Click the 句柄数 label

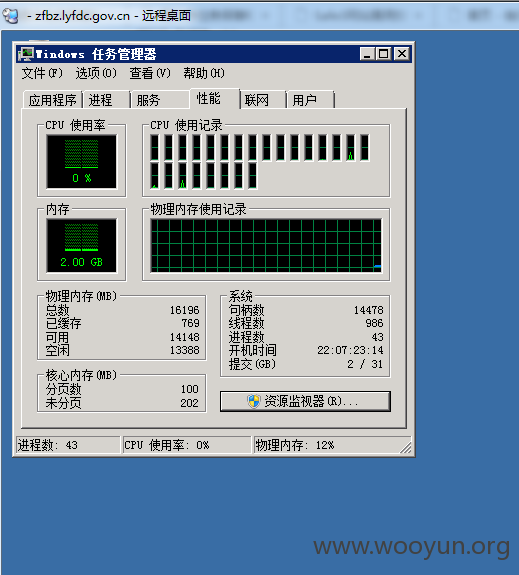coord(246,310)
